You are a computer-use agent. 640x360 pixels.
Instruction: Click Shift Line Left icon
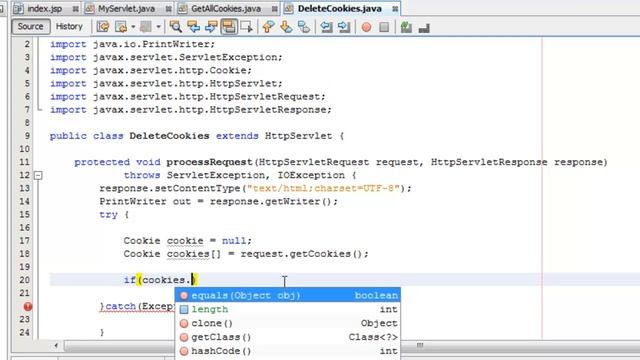click(x=326, y=27)
